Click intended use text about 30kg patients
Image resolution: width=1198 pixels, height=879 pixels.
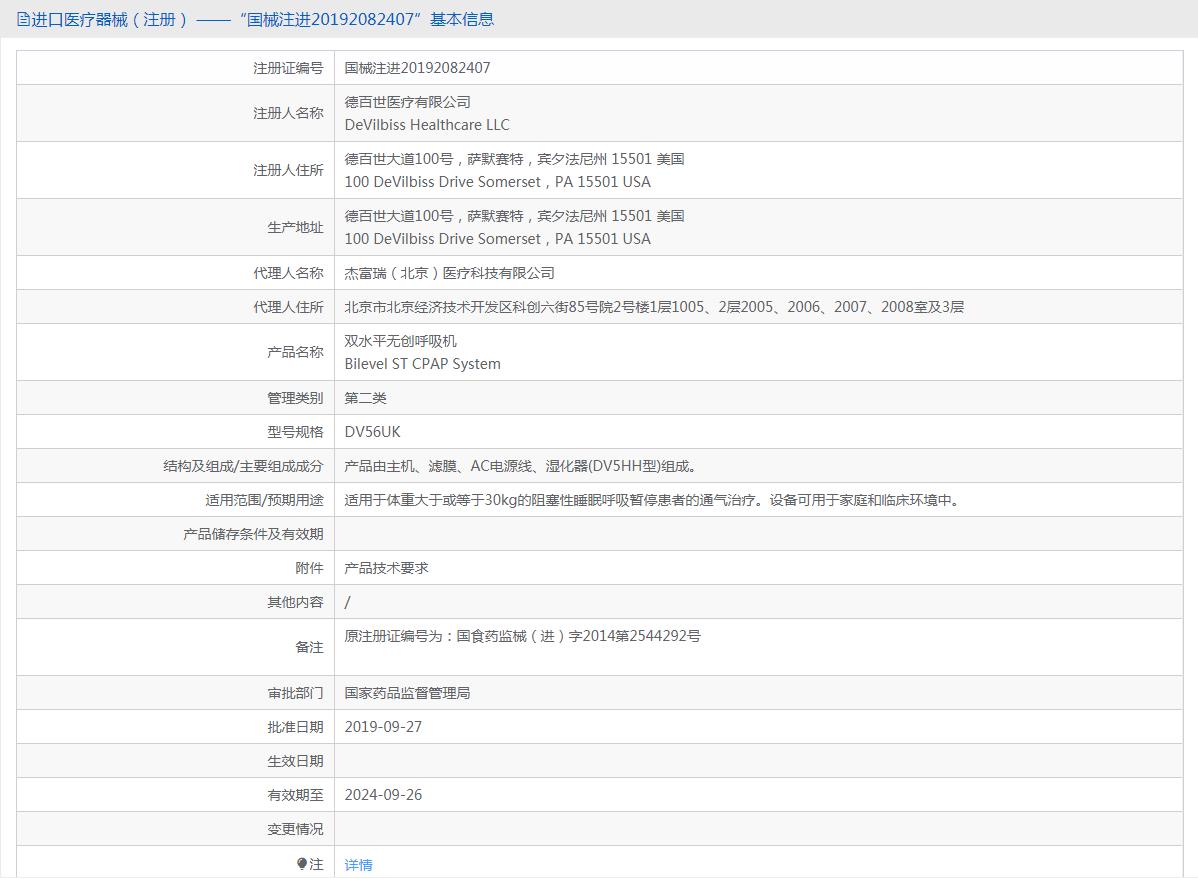click(x=654, y=500)
